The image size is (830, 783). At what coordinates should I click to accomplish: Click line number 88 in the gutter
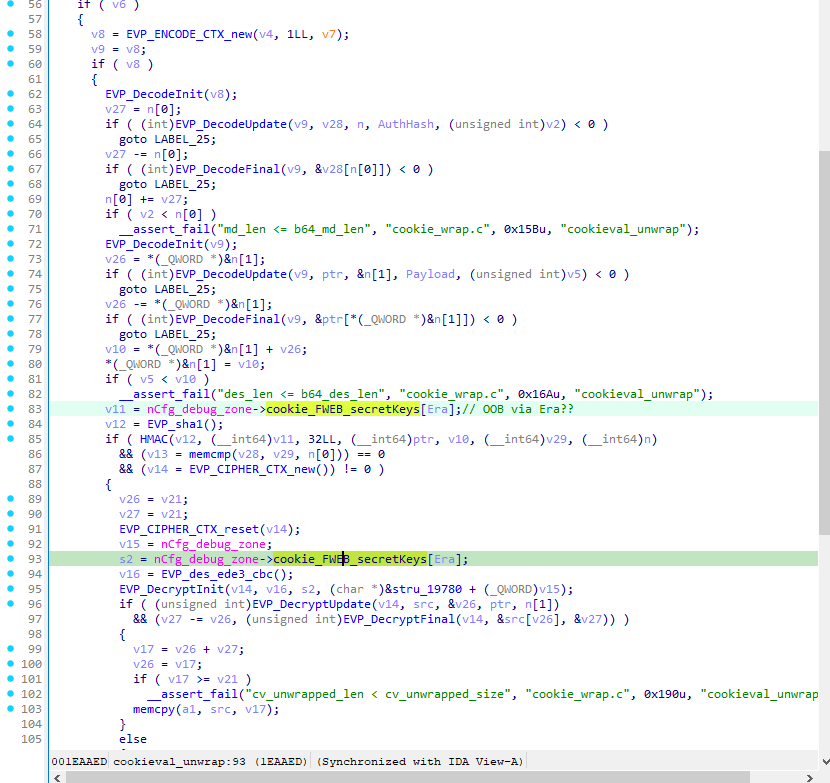(35, 484)
